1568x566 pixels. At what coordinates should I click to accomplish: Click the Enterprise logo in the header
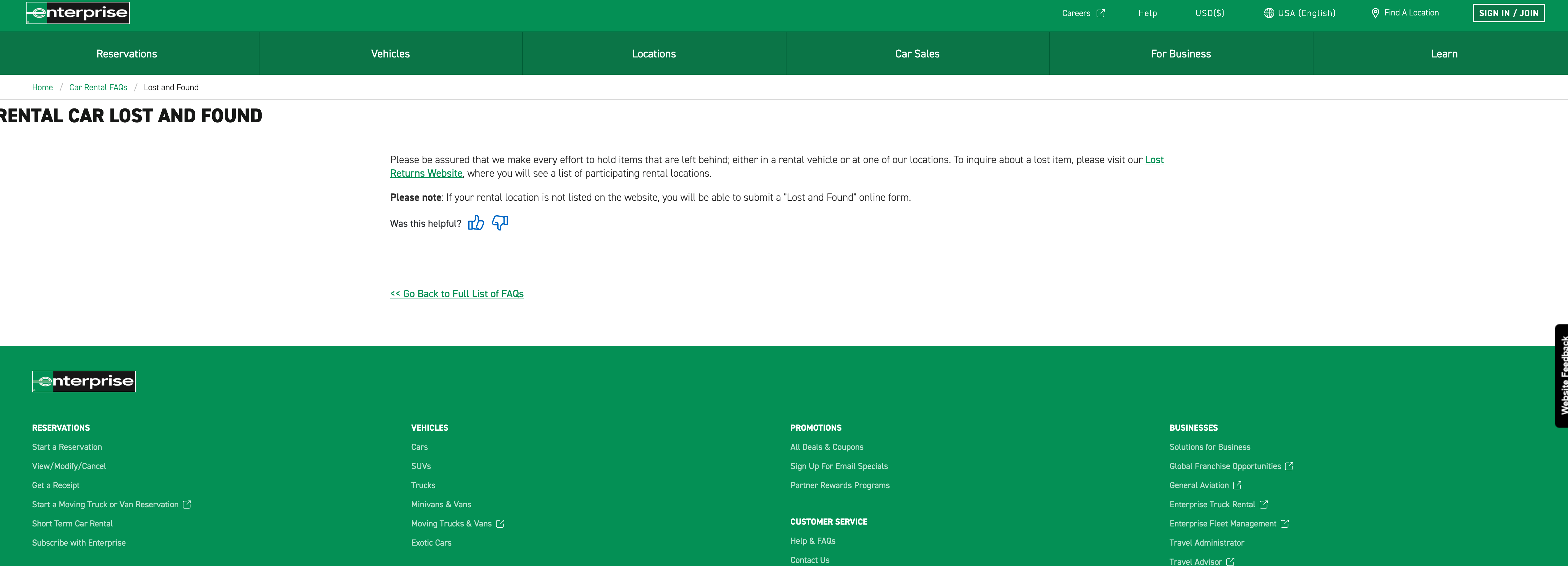pos(78,13)
